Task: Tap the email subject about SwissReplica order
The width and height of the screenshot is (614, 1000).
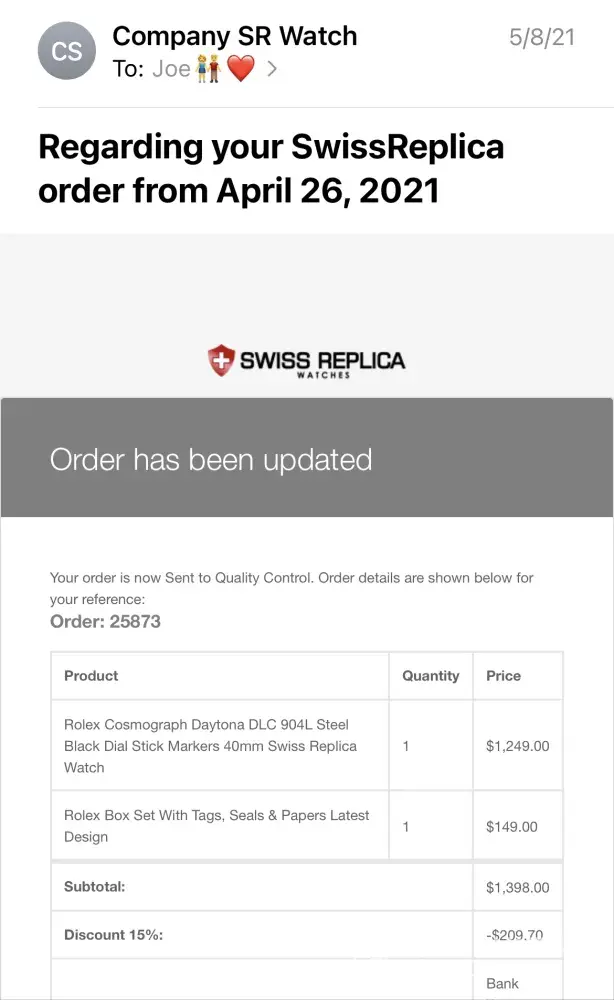Action: [270, 168]
